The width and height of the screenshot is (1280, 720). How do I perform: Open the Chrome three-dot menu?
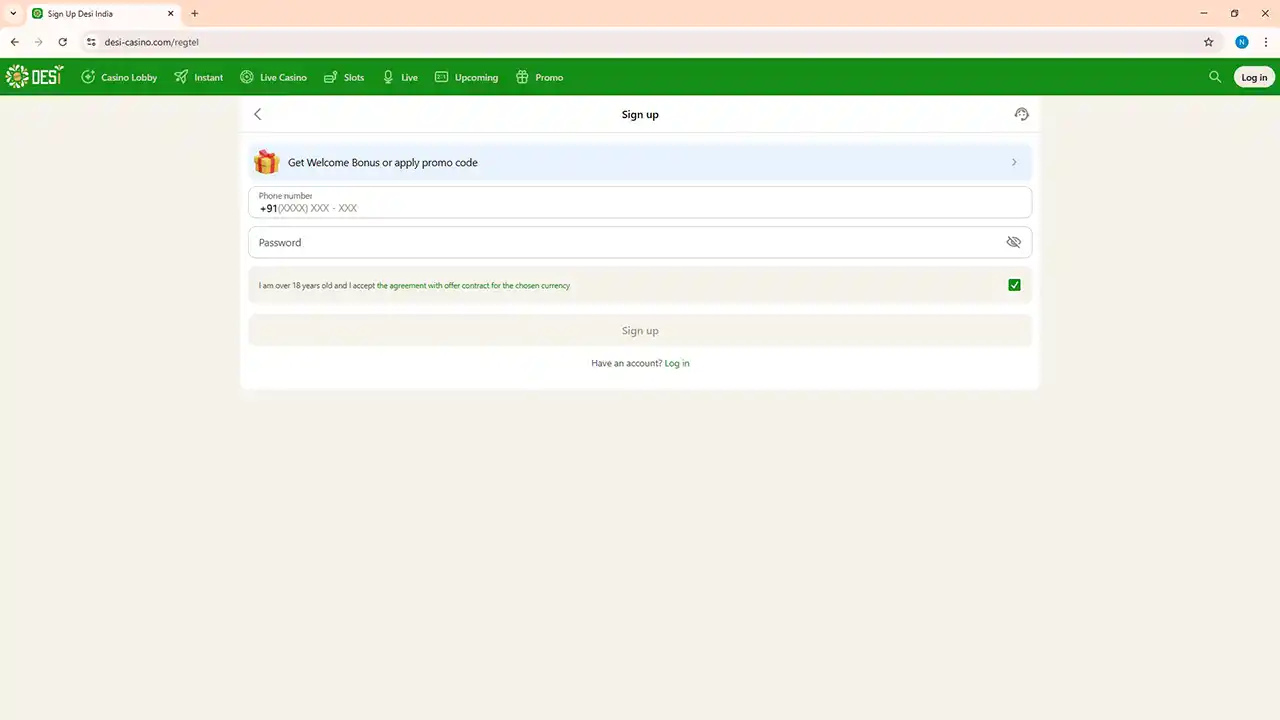(x=1265, y=42)
